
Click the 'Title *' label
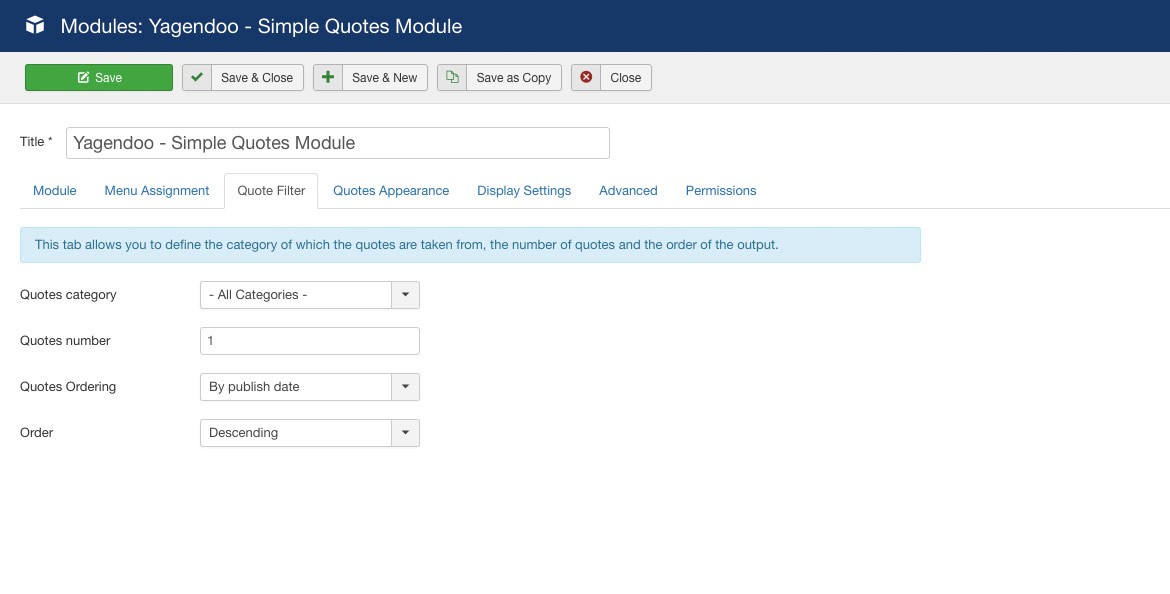click(36, 142)
